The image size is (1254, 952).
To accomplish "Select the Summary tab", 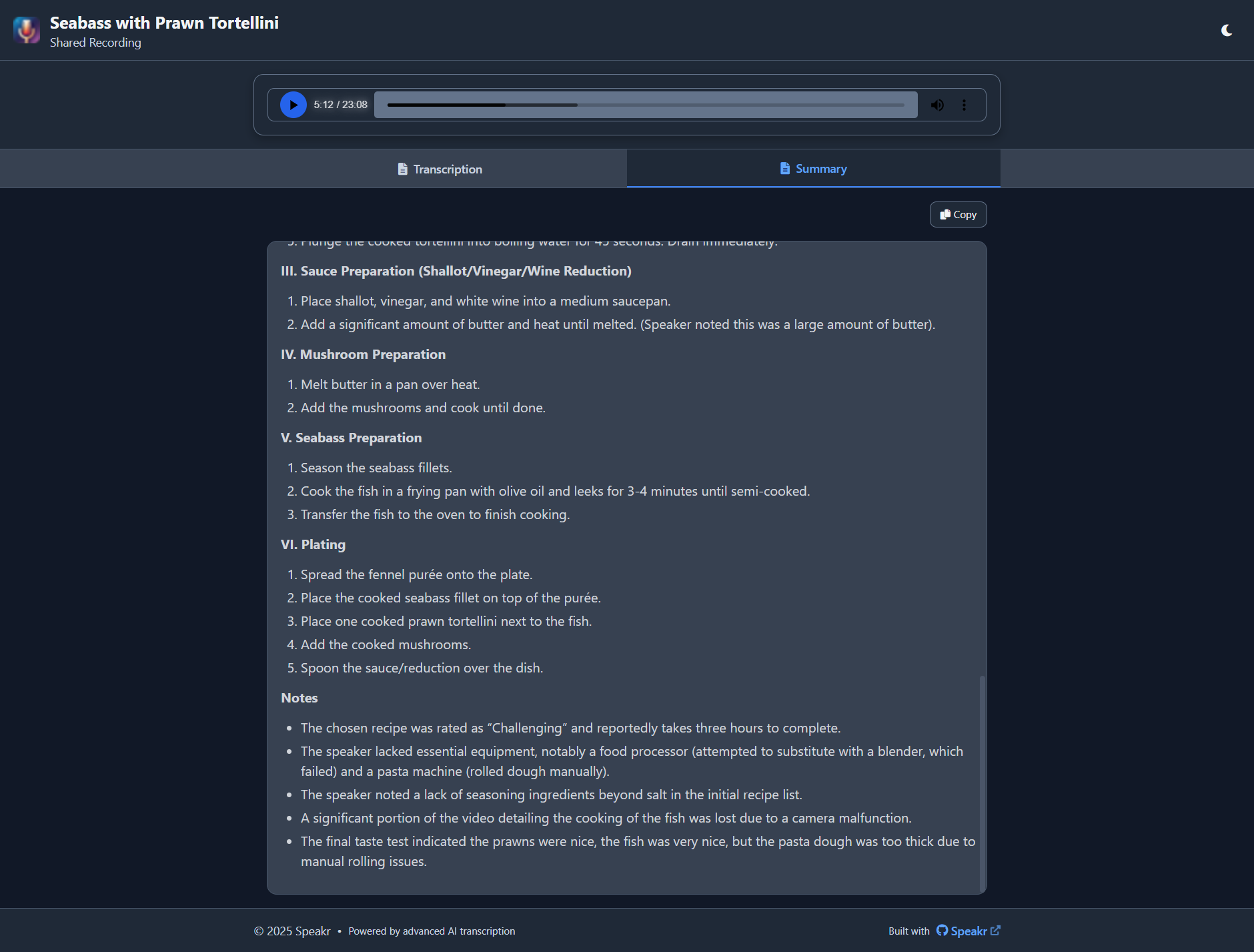I will tap(813, 169).
